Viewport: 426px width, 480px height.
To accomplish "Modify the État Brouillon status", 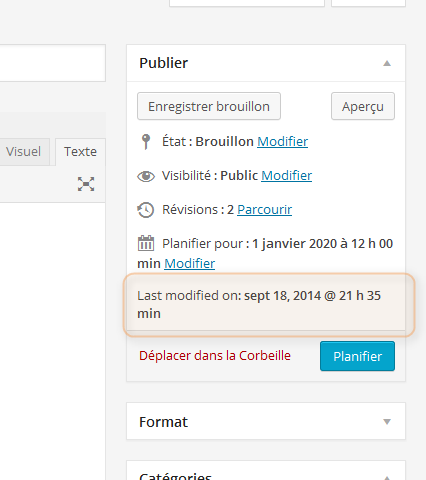I will tap(282, 142).
